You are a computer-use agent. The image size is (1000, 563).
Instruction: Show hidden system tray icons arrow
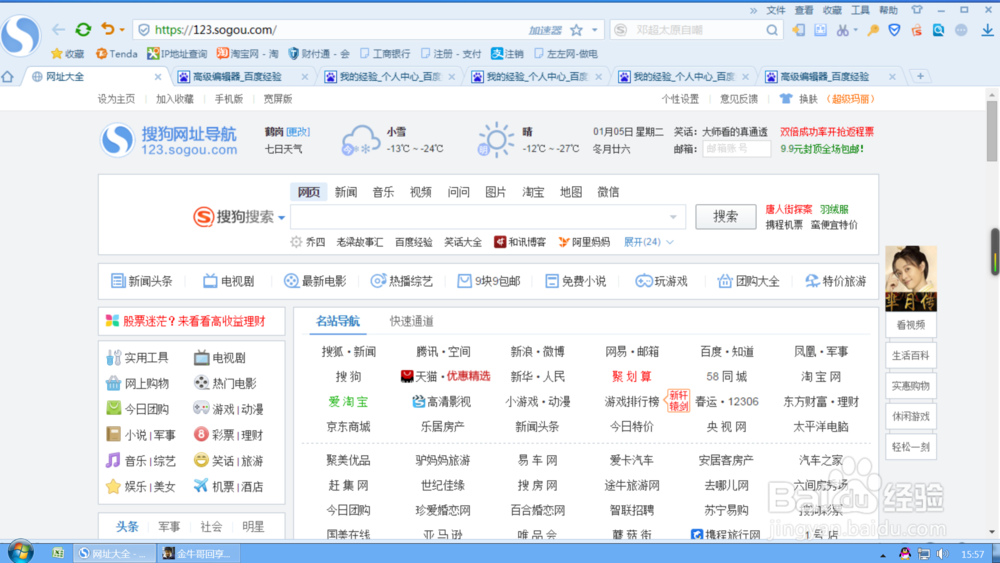883,555
